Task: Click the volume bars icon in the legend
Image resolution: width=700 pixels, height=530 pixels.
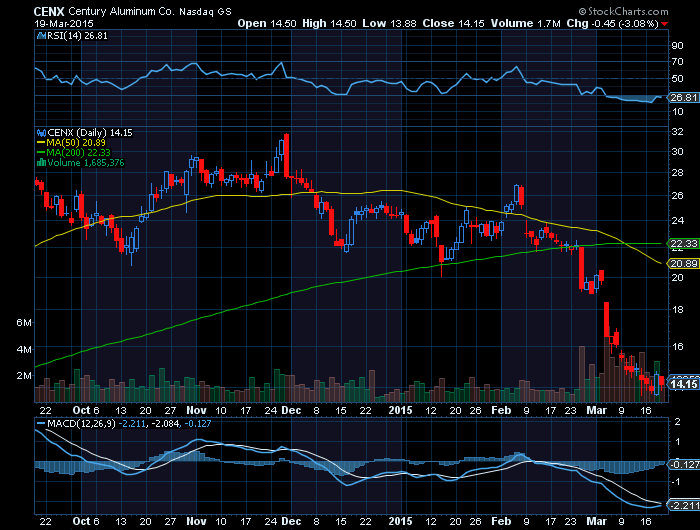Action: 41,163
